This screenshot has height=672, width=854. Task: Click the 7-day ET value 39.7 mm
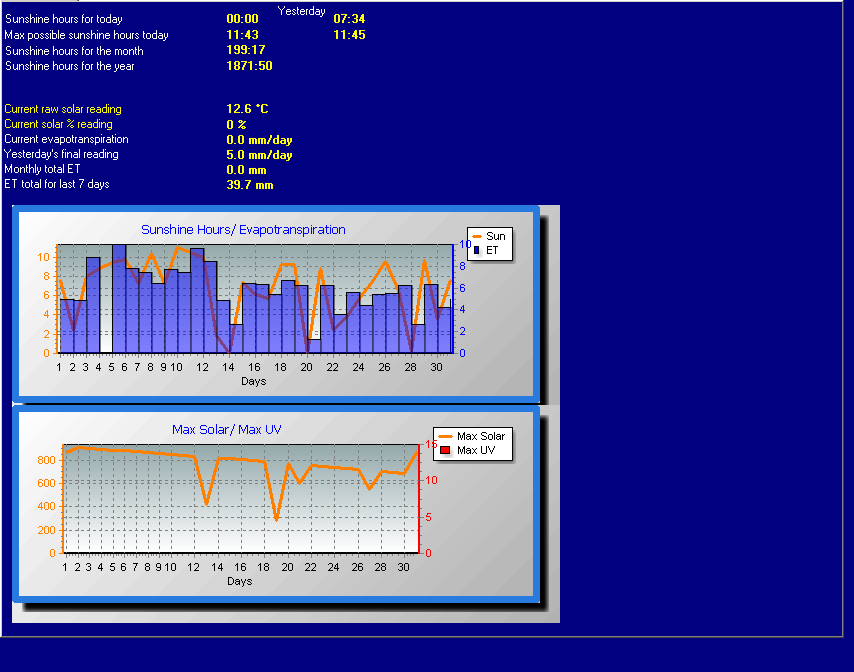click(249, 185)
